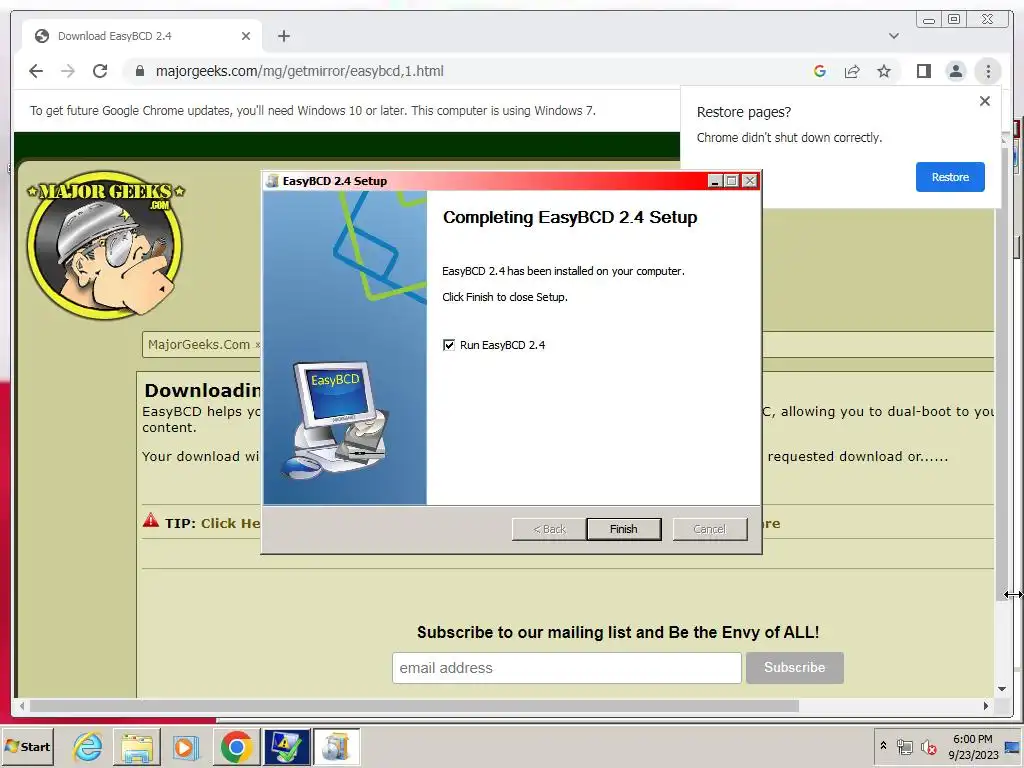Open the clock showing 6:00 PM
1024x768 pixels.
click(972, 746)
